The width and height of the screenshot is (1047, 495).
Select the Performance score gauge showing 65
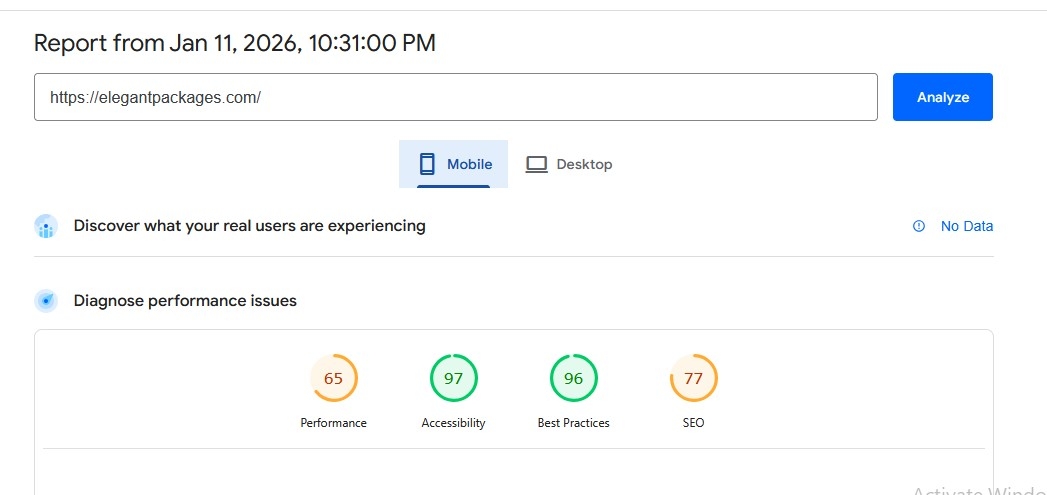pyautogui.click(x=334, y=378)
